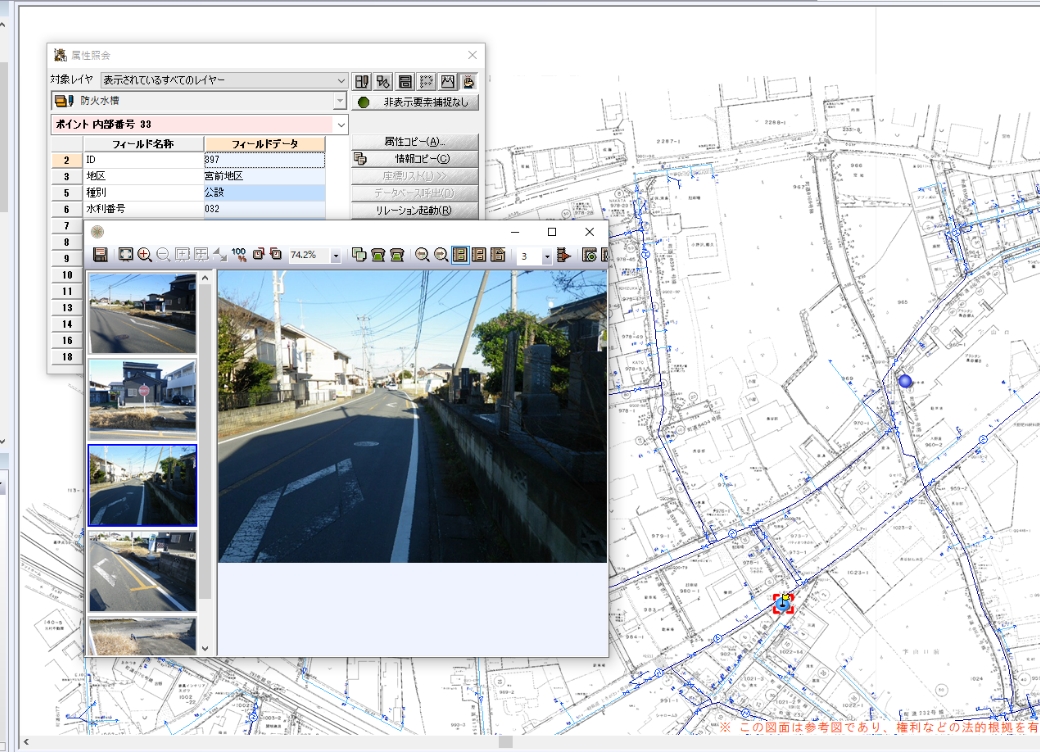Click the フィールド名称 column header
The height and width of the screenshot is (752, 1040).
[x=143, y=144]
